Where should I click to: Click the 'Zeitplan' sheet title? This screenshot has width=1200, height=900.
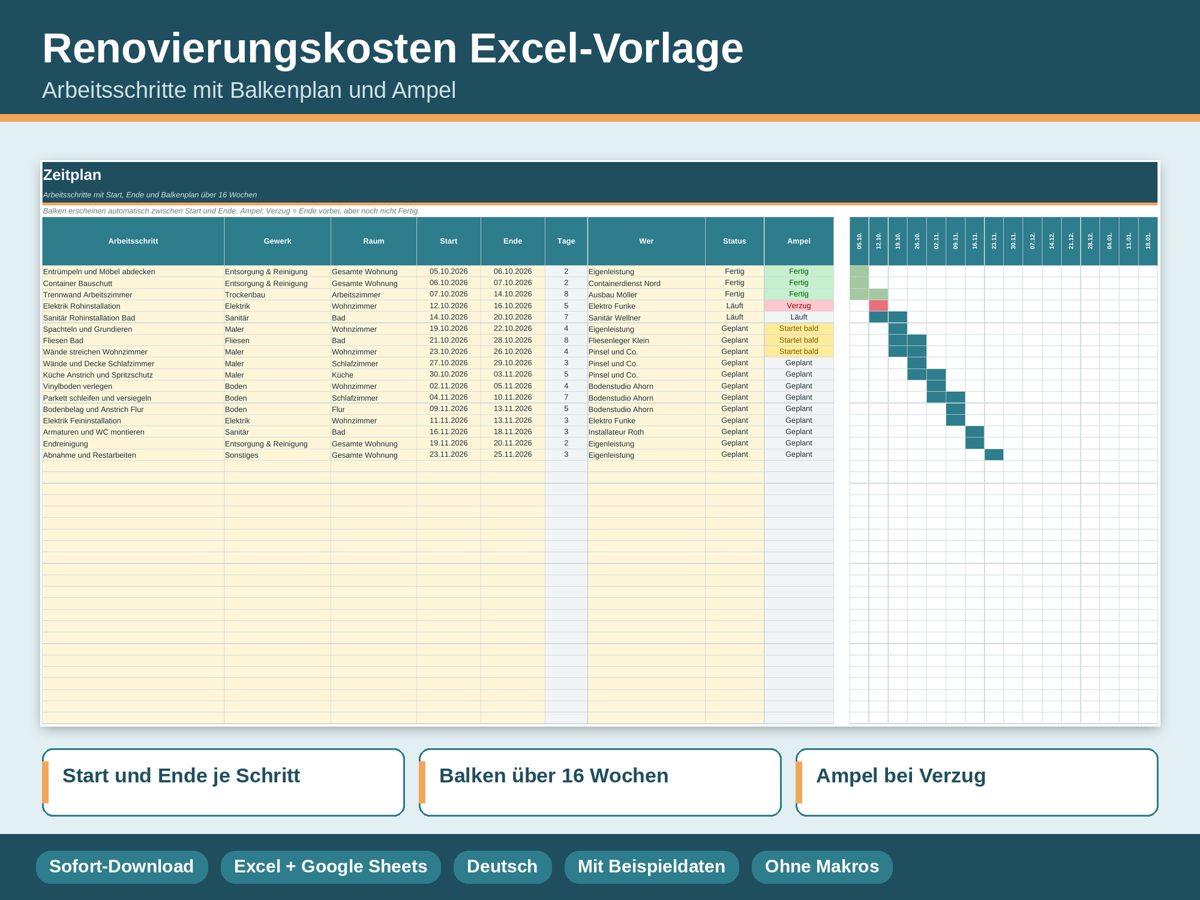72,175
